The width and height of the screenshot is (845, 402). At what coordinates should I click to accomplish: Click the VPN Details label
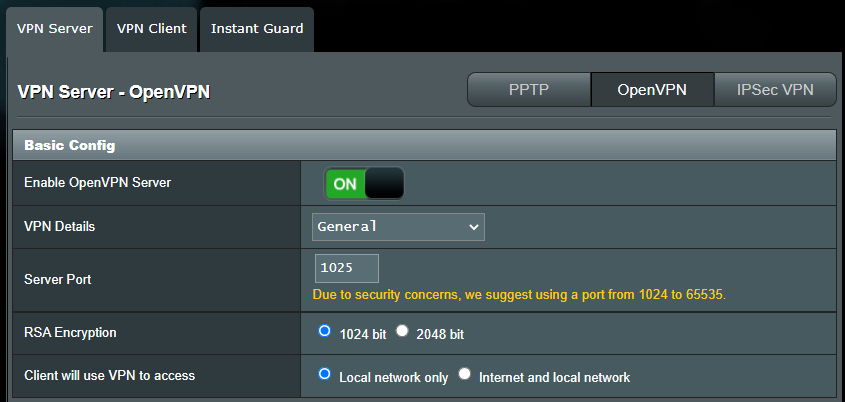59,226
